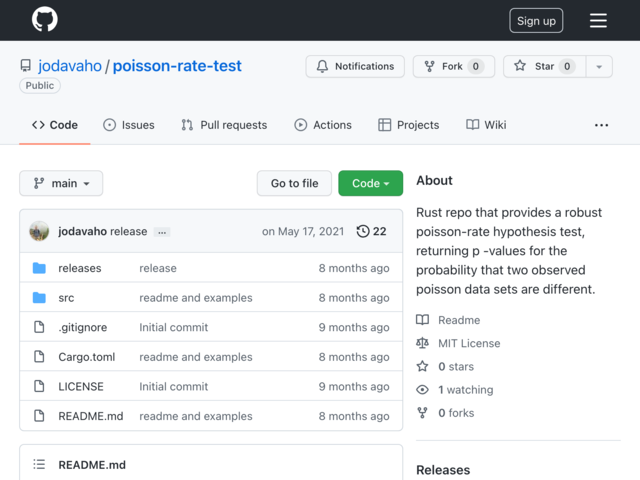Click the eye icon next to 1 watching
This screenshot has width=640, height=480.
click(422, 390)
